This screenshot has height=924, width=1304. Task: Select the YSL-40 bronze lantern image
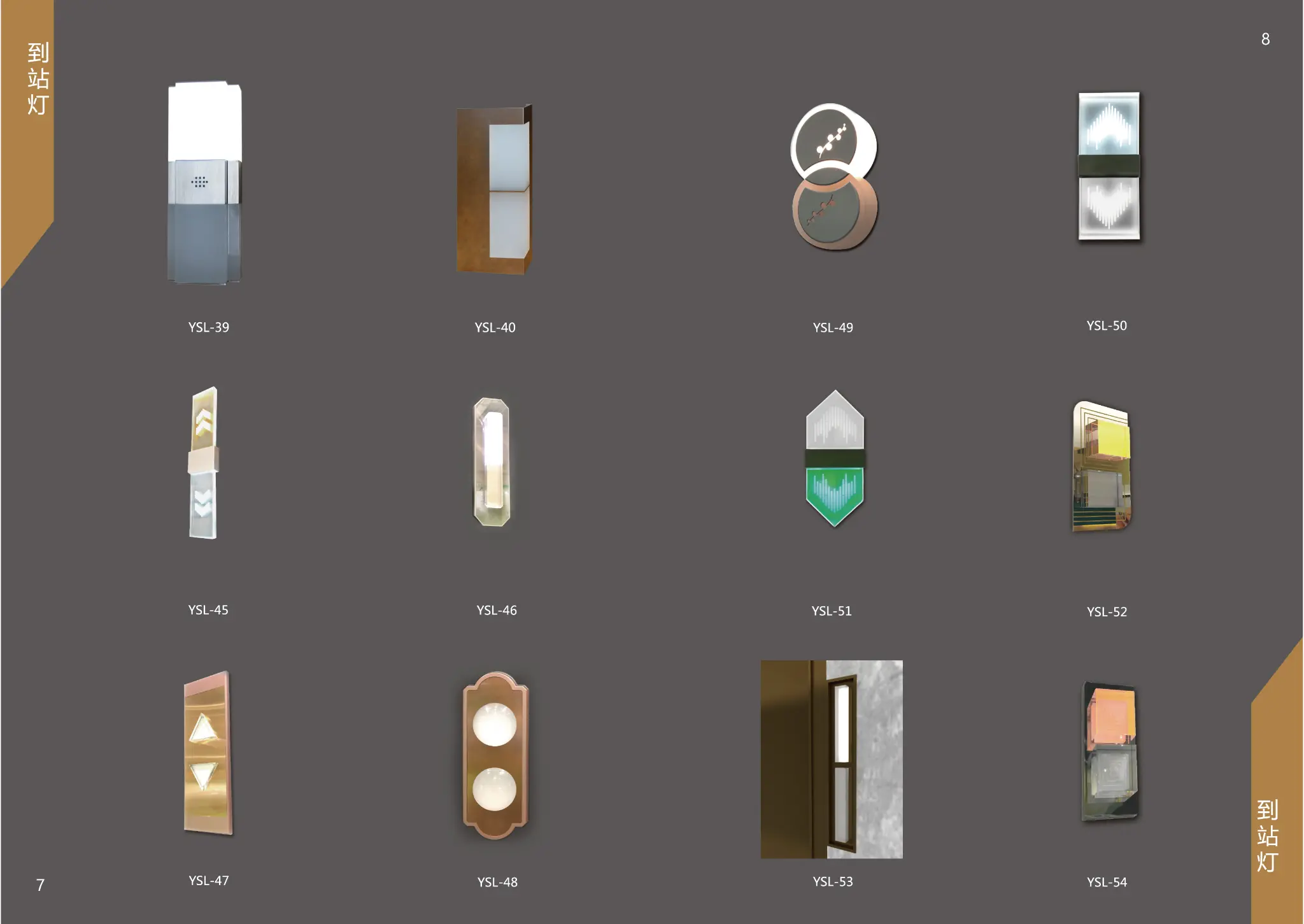tap(494, 190)
